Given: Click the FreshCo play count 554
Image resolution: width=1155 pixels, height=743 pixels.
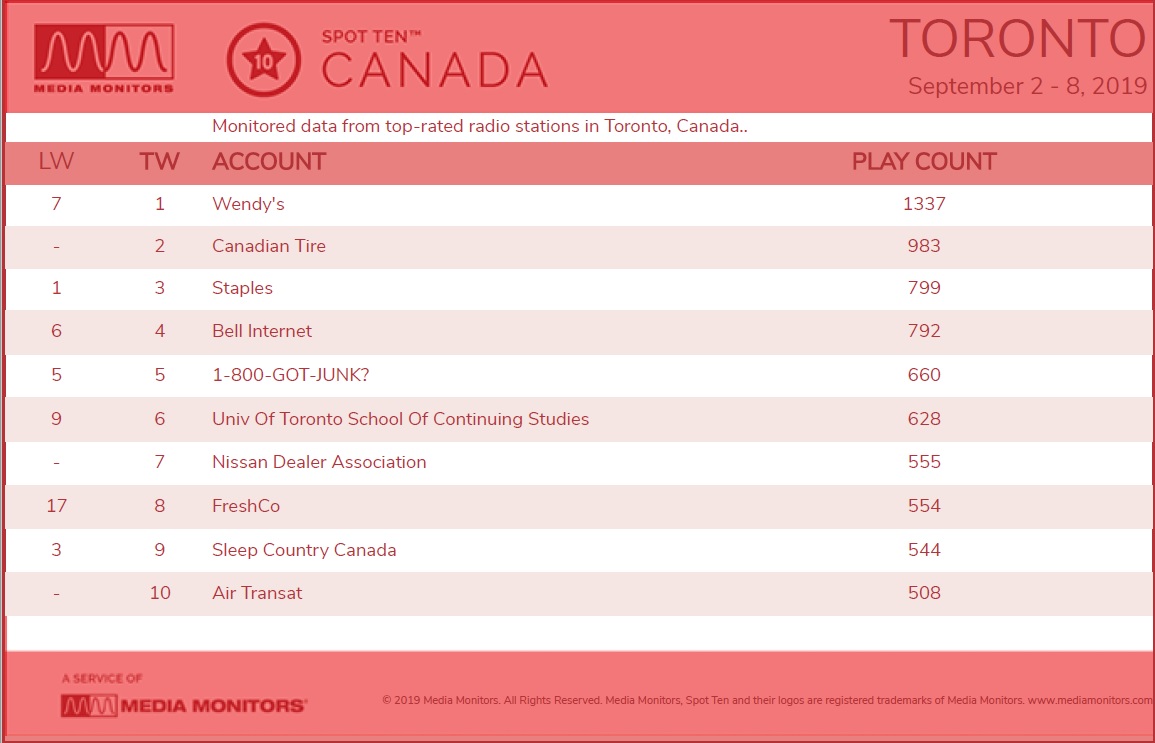Looking at the screenshot, I should pos(924,506).
